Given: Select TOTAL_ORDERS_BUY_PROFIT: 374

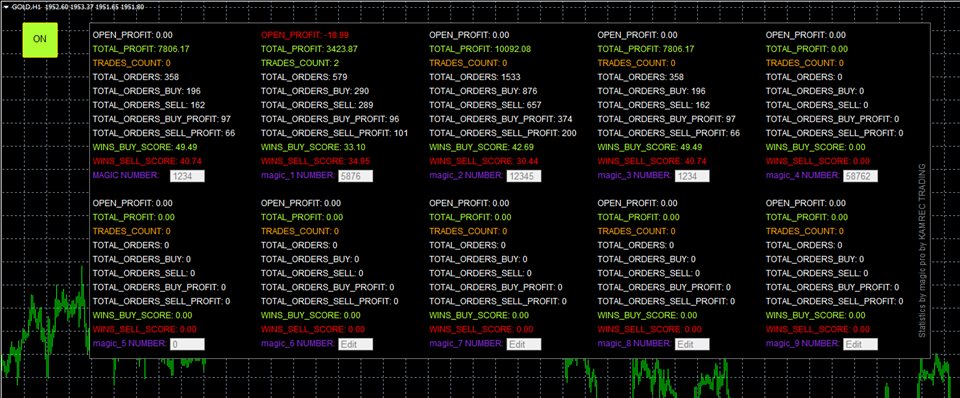Looking at the screenshot, I should coord(501,119).
